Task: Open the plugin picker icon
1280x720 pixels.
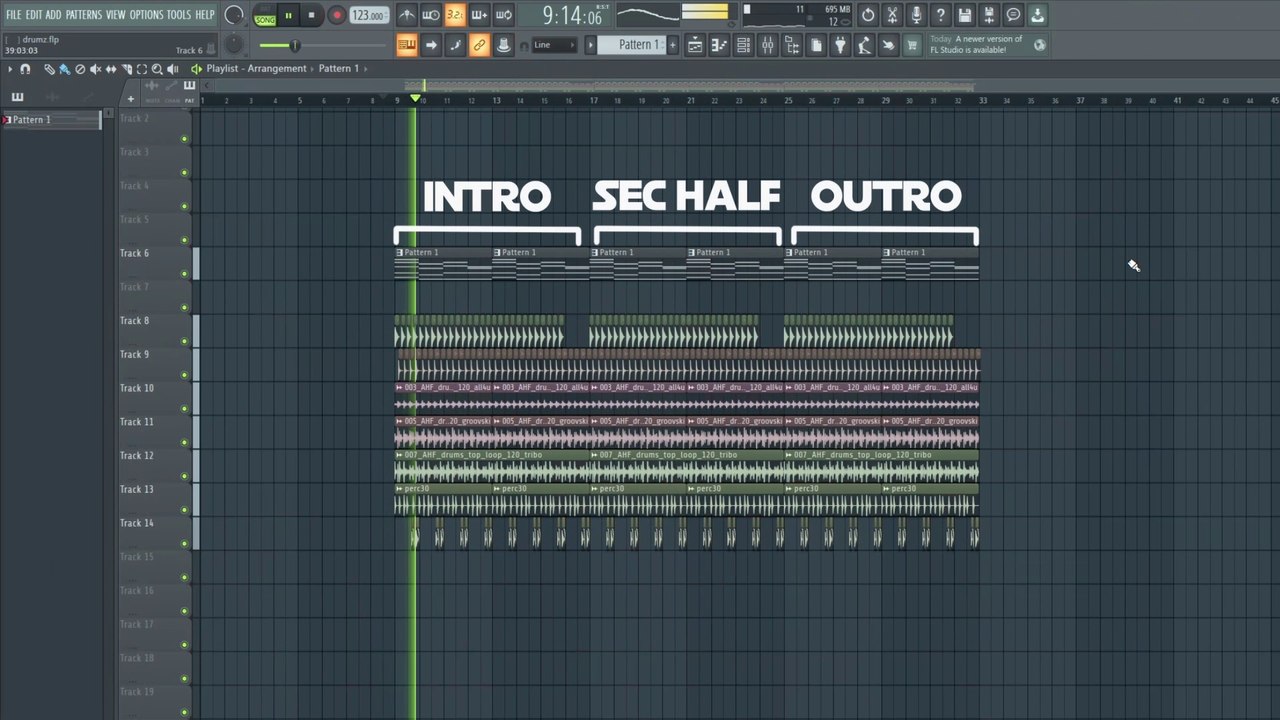Action: 840,45
